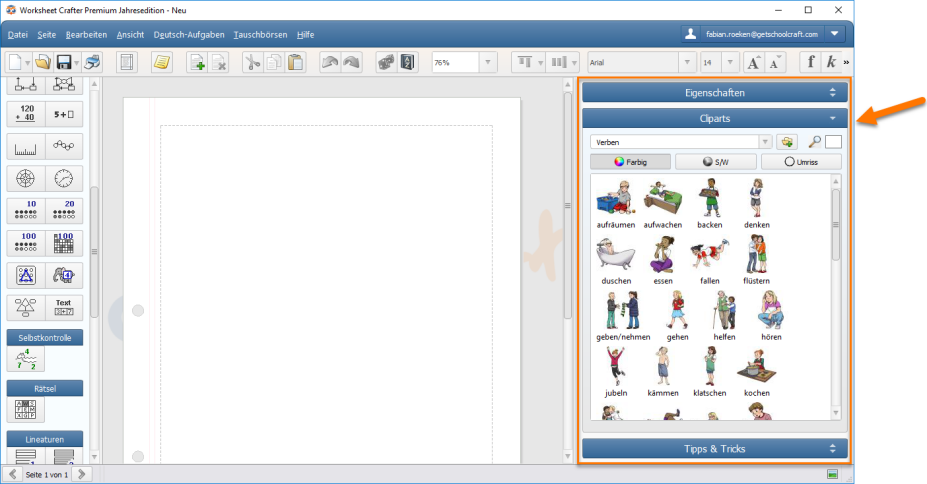Click the scissors cut icon
This screenshot has height=484, width=927.
[251, 62]
